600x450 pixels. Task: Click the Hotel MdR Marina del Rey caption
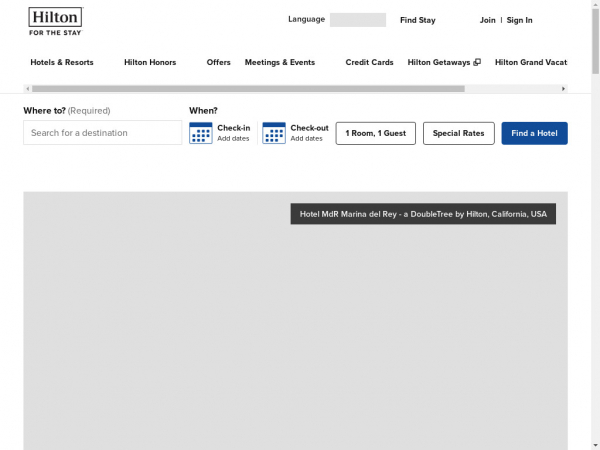[x=423, y=214]
